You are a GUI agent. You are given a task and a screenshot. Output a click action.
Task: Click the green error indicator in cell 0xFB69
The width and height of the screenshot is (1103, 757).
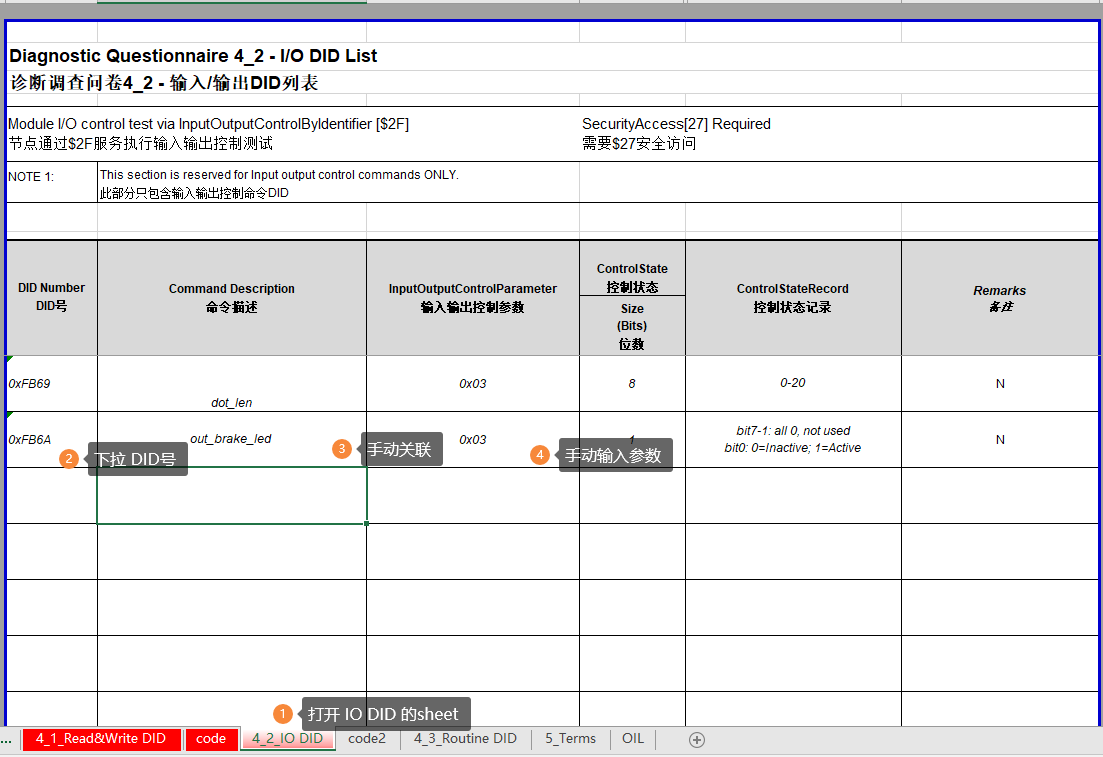coord(10,360)
